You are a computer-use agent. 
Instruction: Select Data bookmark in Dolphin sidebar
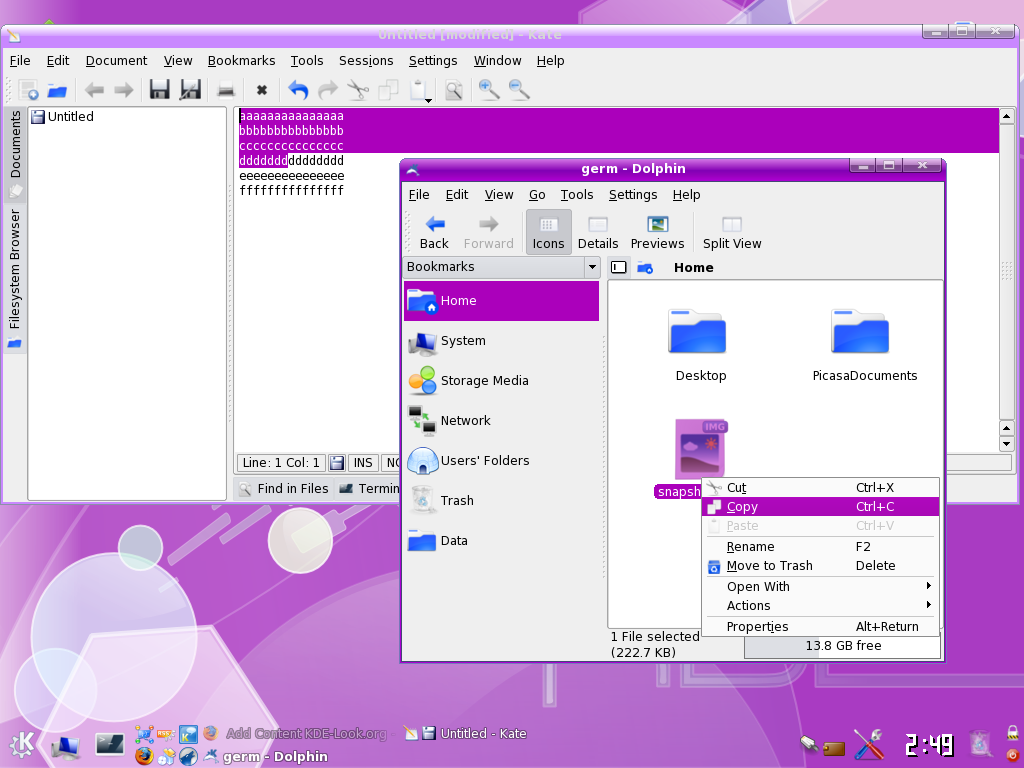pyautogui.click(x=501, y=541)
